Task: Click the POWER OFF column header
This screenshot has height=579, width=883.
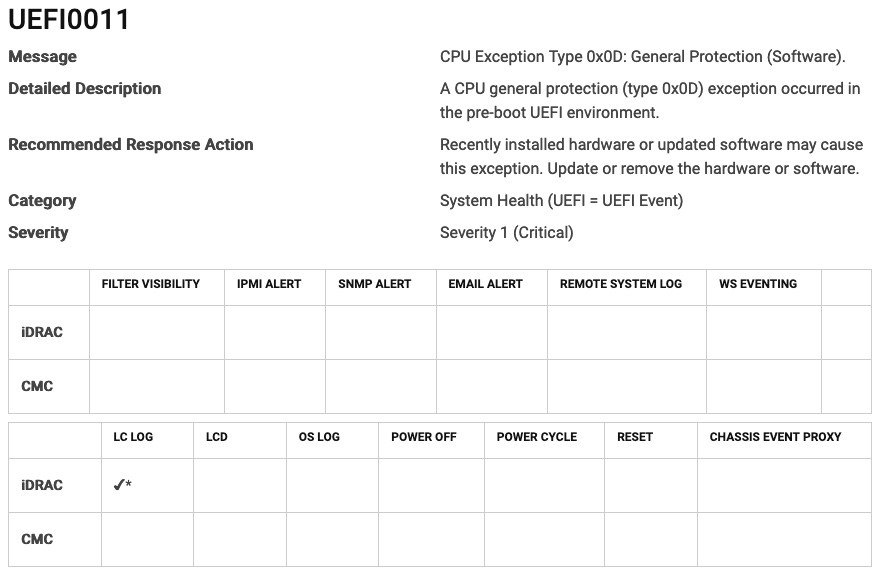Action: click(x=423, y=437)
